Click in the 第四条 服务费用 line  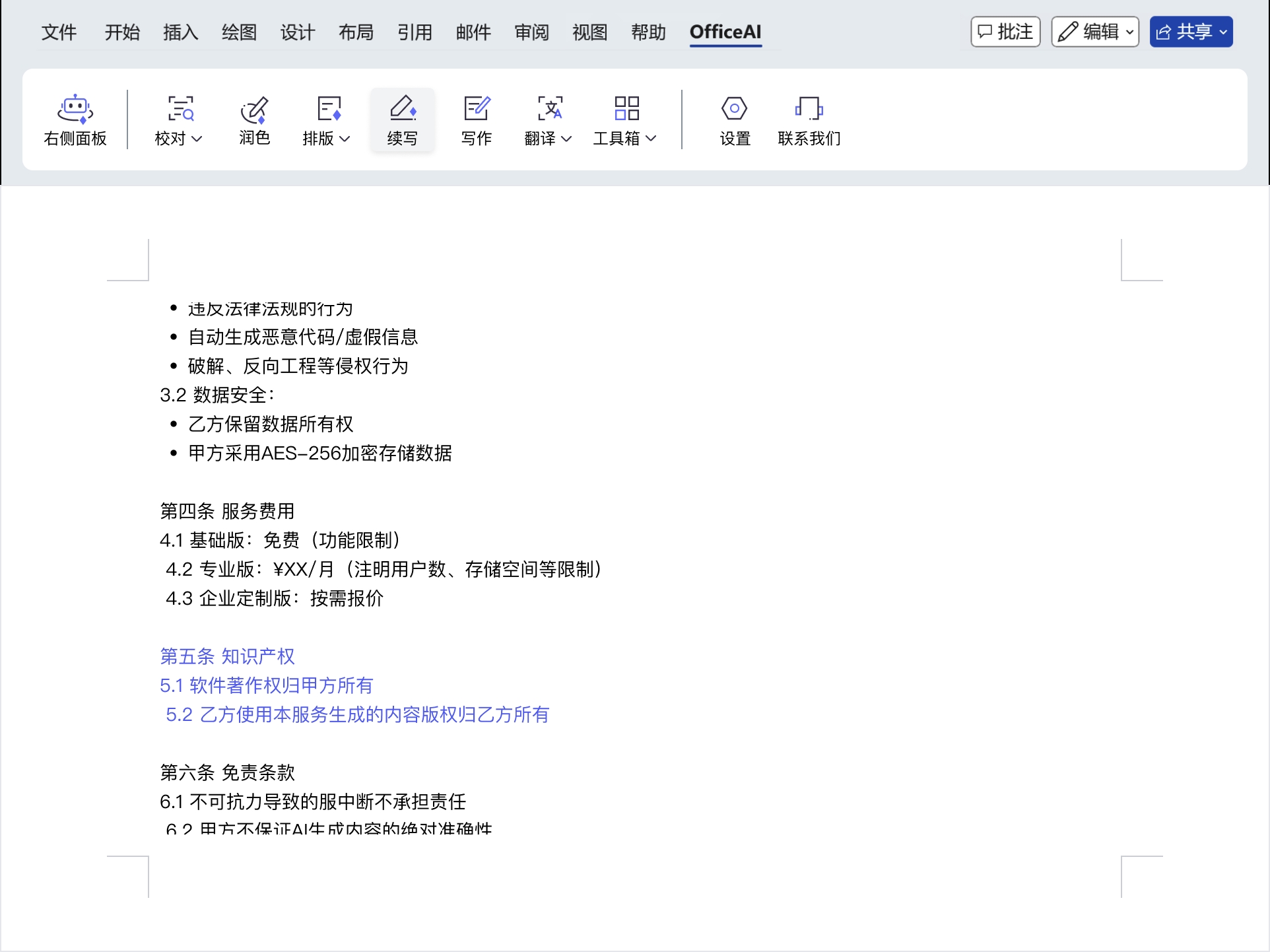point(227,511)
